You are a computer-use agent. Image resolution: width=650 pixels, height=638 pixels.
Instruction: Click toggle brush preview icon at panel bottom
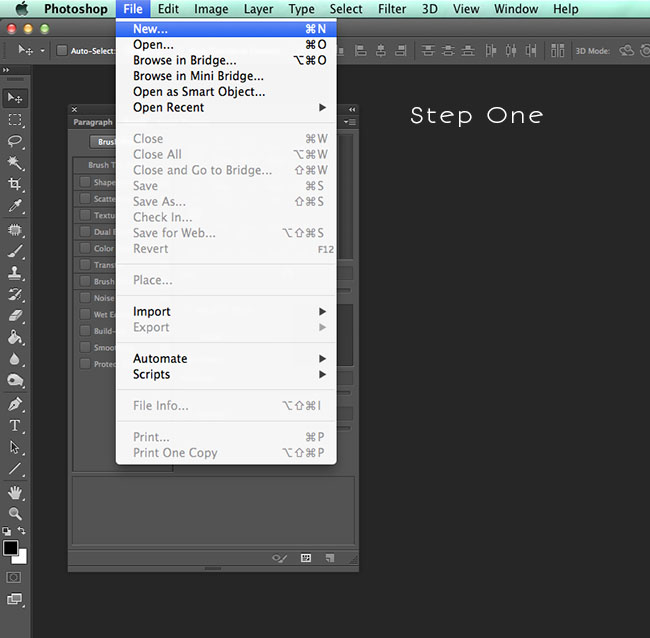(279, 558)
